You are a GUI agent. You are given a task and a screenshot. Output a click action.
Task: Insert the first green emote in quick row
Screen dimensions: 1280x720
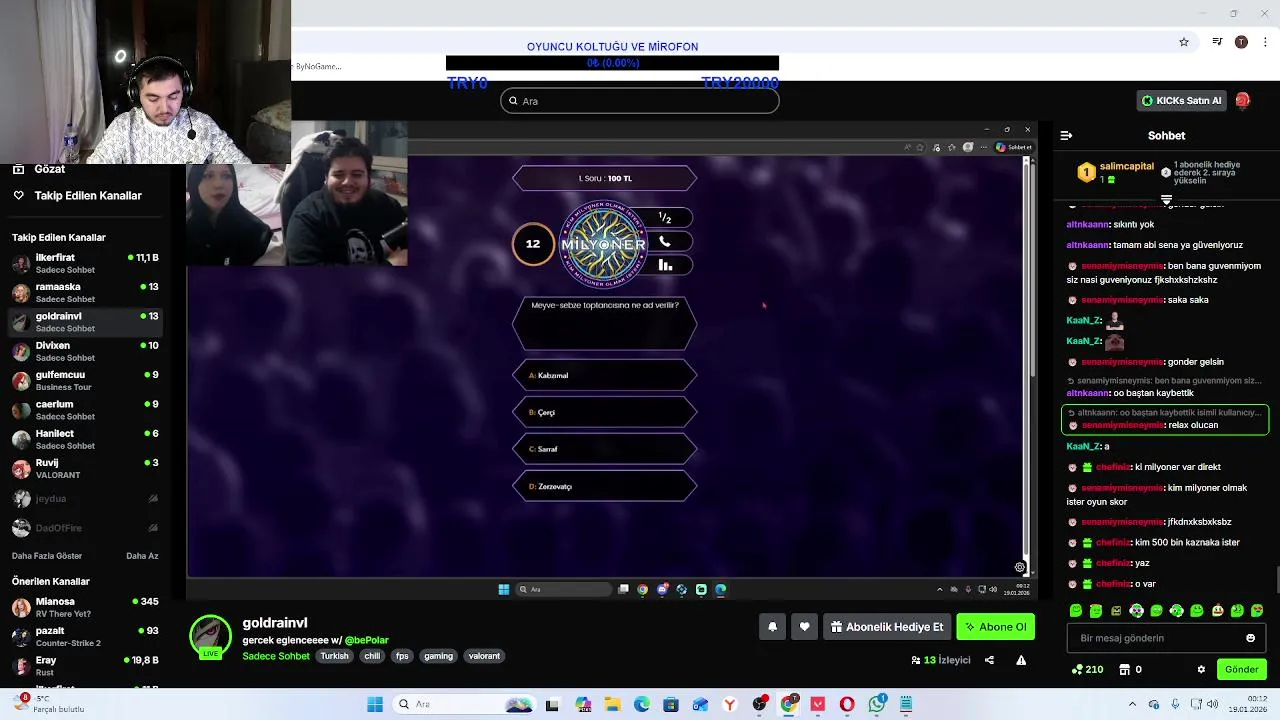click(x=1076, y=610)
